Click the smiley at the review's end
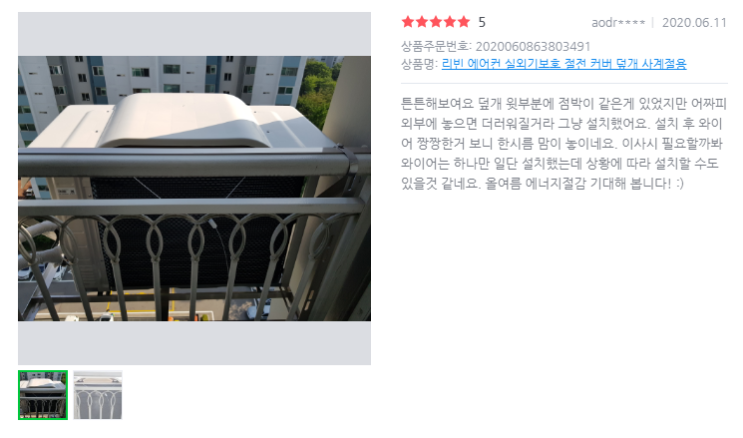Screen dimensions: 743x438 pos(680,183)
